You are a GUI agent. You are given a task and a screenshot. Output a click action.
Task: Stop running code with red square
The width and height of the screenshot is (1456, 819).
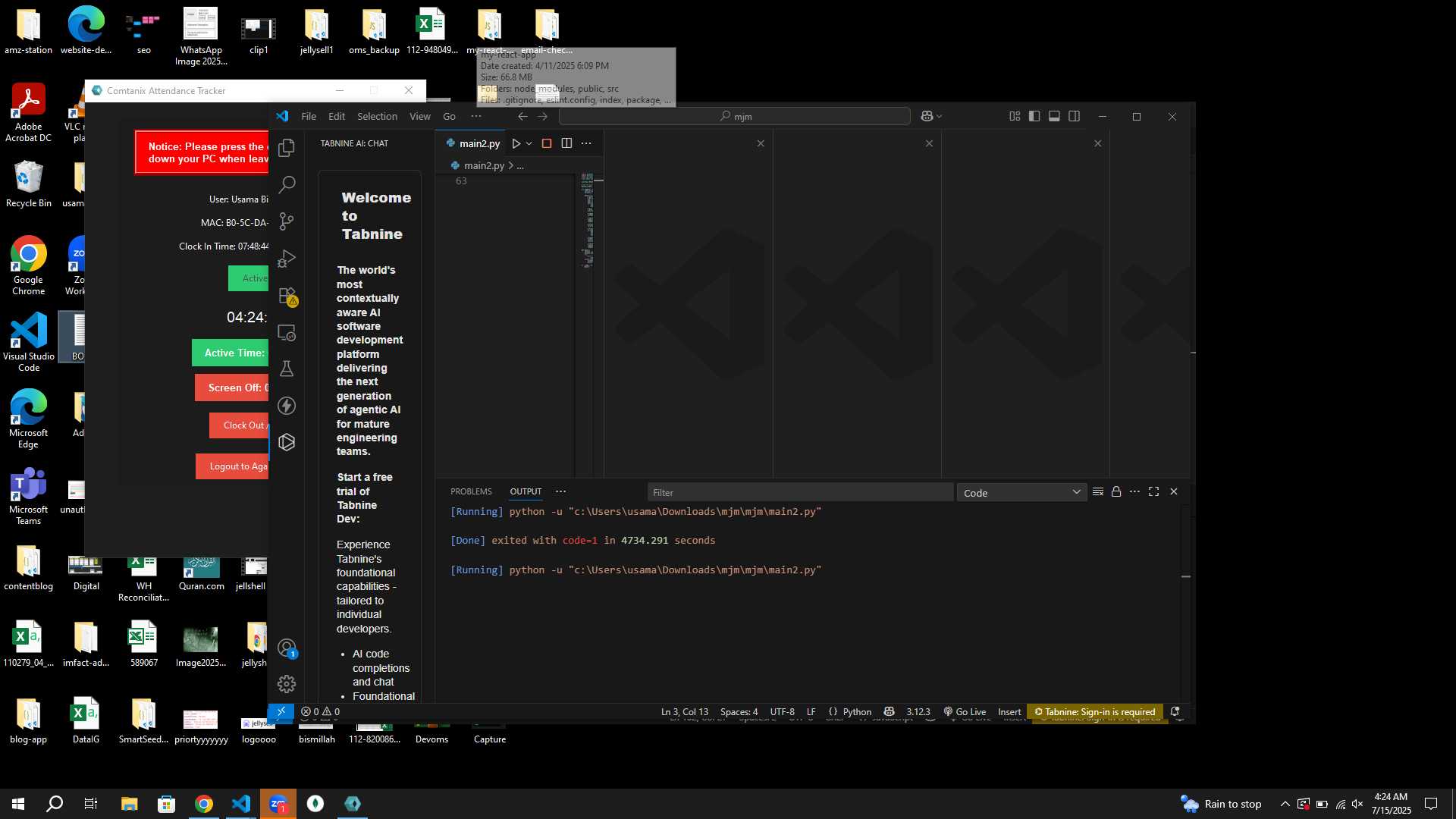click(547, 143)
